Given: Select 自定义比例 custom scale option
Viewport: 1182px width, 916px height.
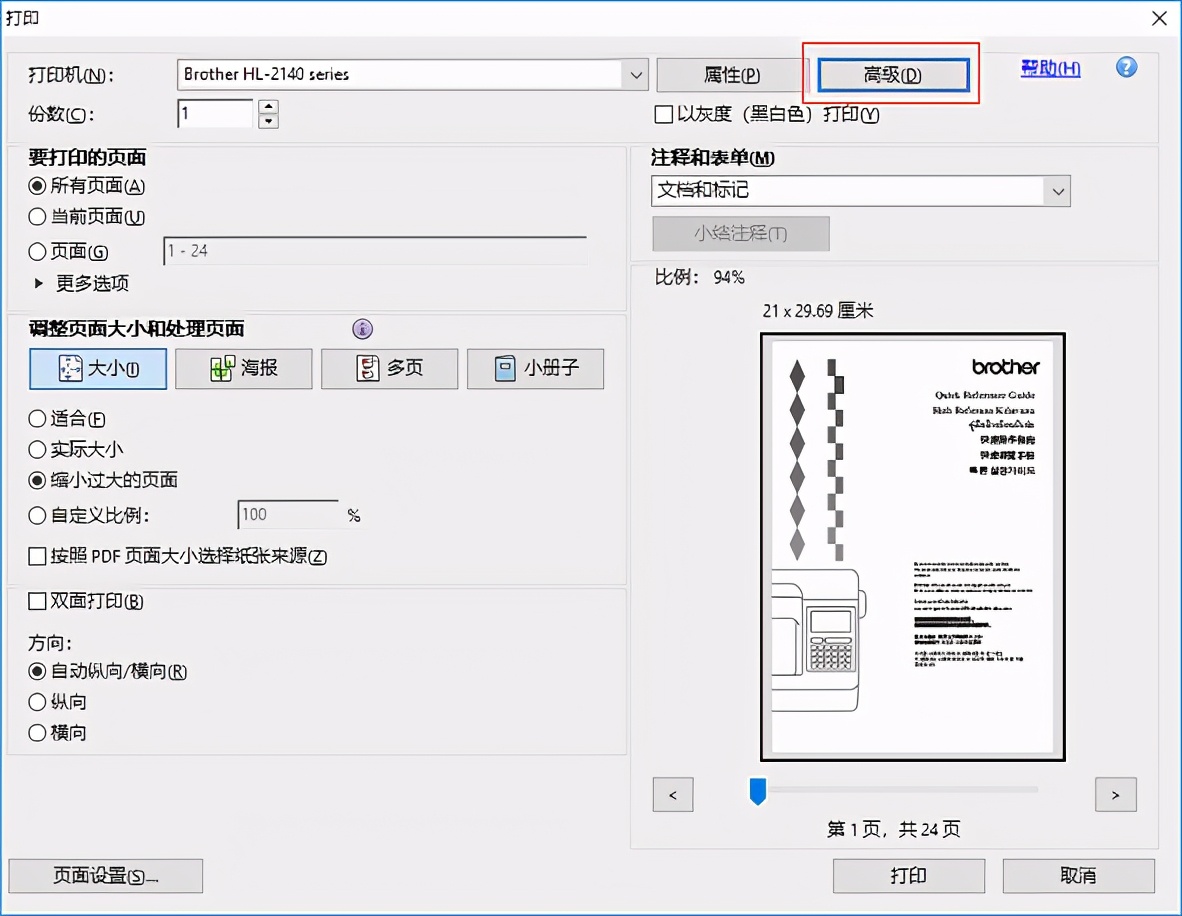Looking at the screenshot, I should [36, 514].
